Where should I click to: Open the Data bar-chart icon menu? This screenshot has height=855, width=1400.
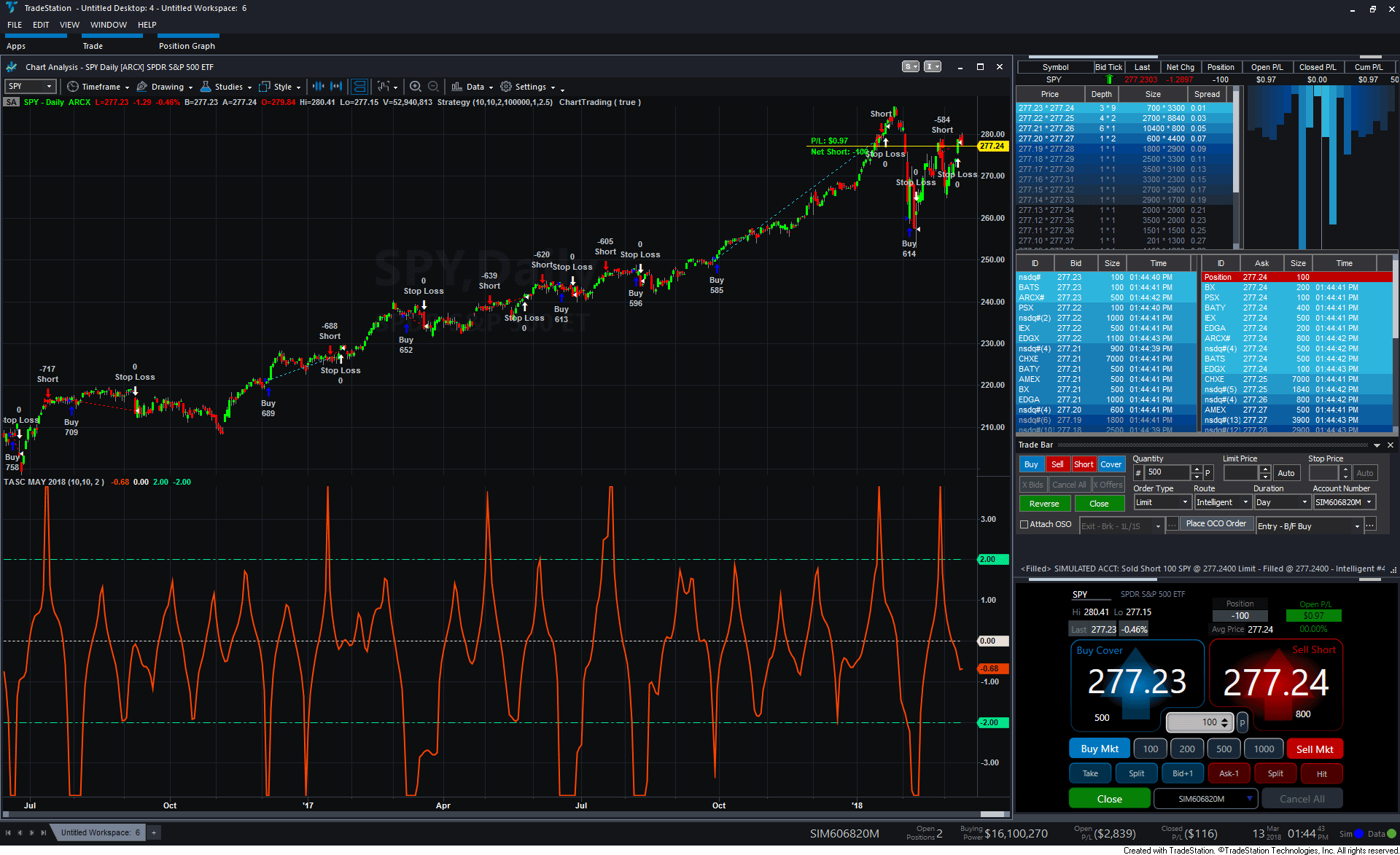[x=457, y=87]
